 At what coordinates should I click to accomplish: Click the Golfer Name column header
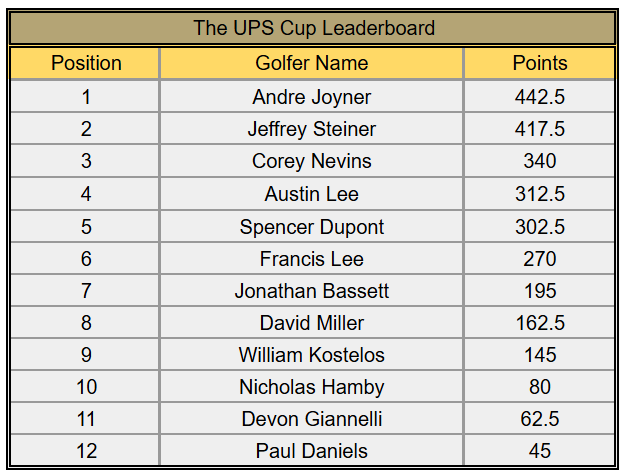tap(311, 63)
